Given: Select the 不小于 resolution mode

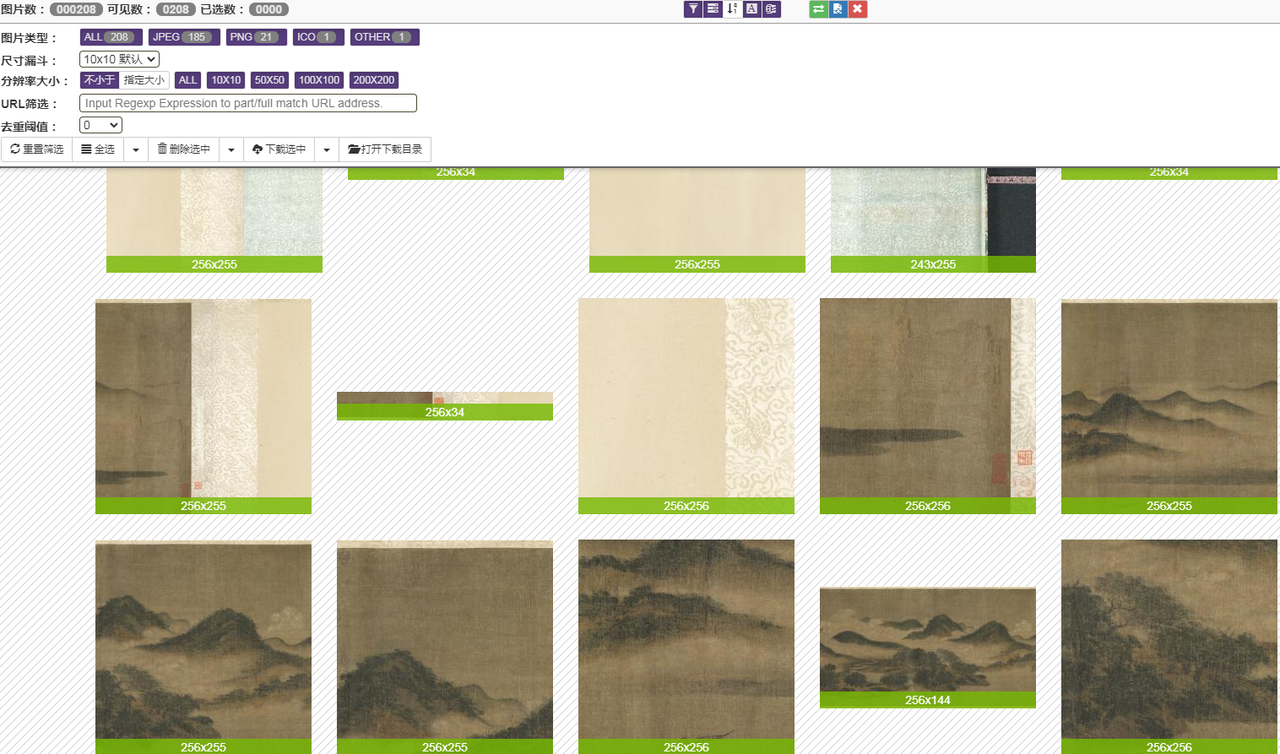Looking at the screenshot, I should (x=99, y=80).
